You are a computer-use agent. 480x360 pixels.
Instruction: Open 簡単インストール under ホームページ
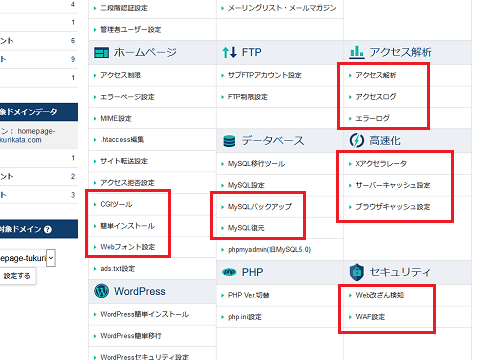pos(128,226)
